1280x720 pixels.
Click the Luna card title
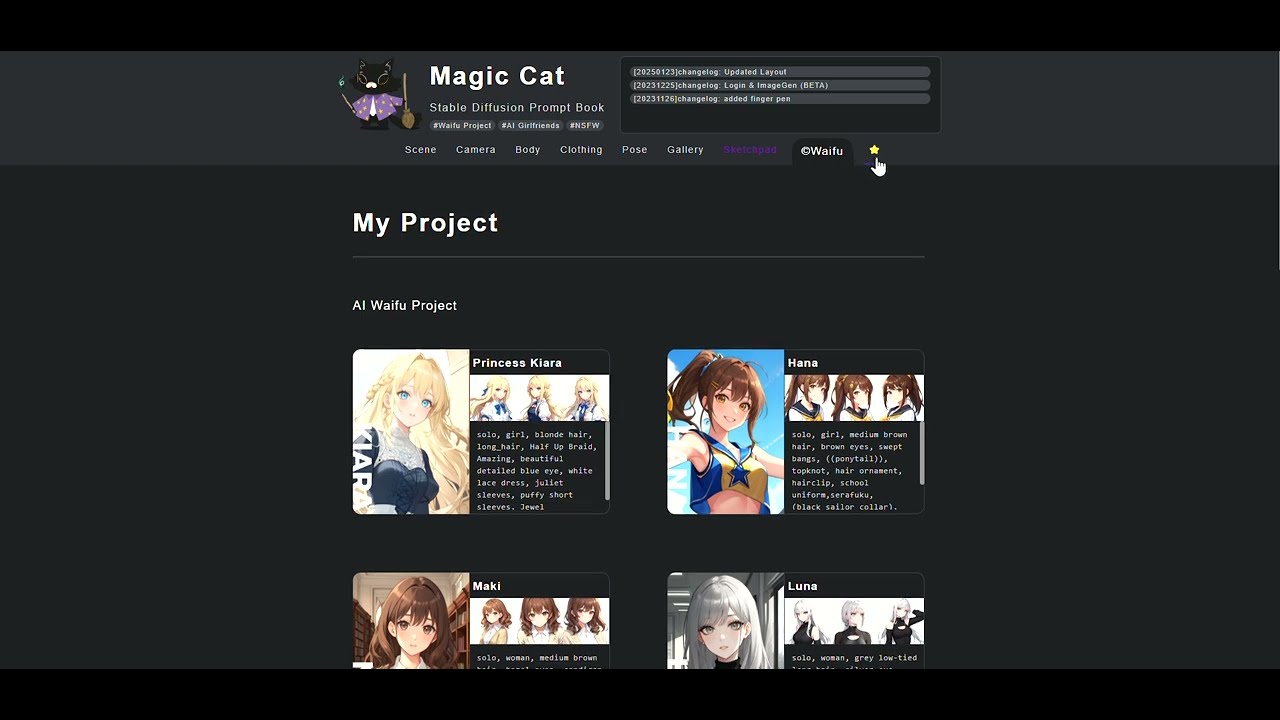803,586
